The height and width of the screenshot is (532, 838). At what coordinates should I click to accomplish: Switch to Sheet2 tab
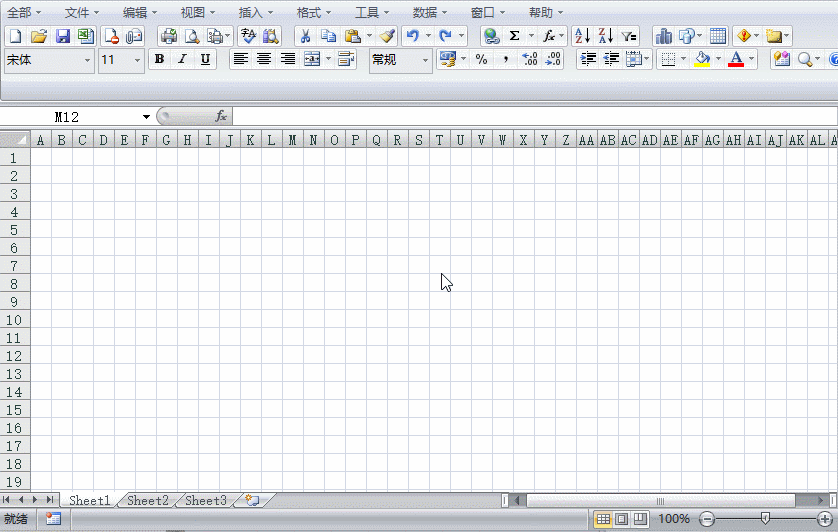[148, 500]
